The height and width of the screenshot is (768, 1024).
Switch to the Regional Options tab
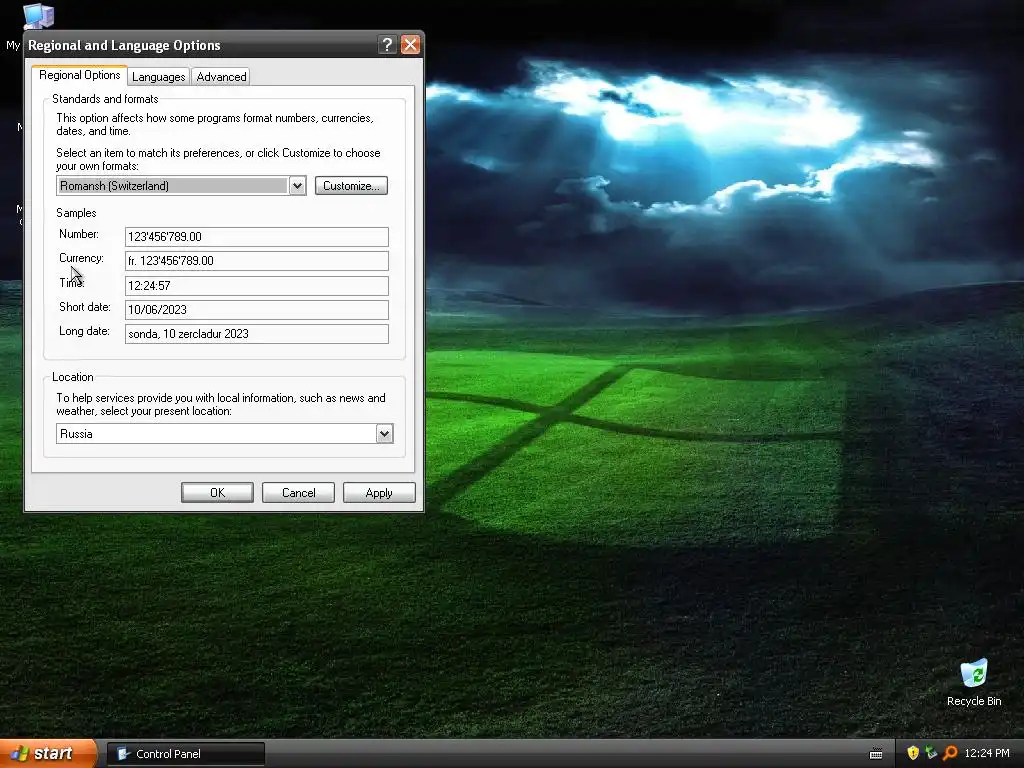[80, 75]
